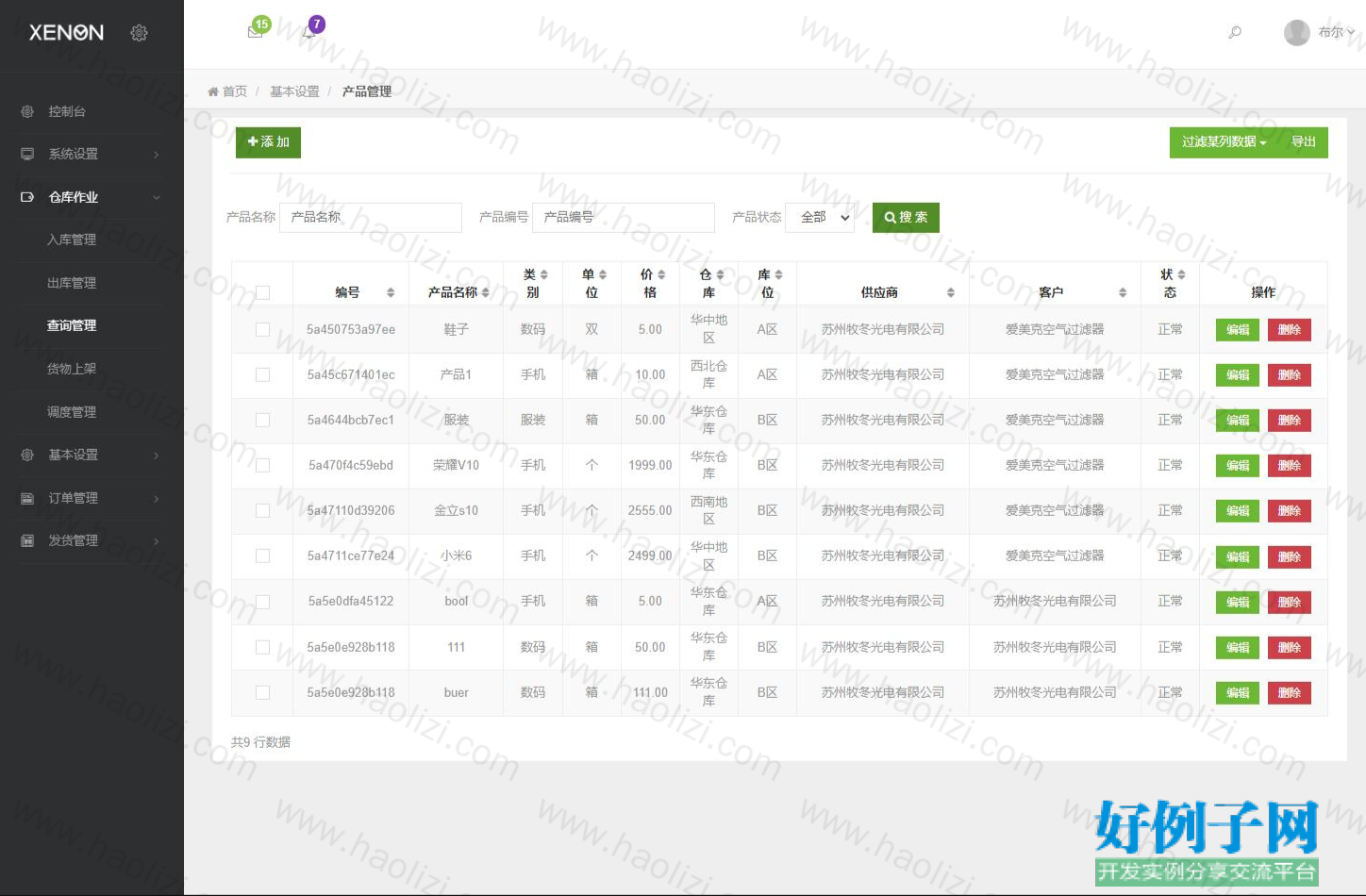This screenshot has height=896, width=1366.
Task: Go to 首页 in breadcrumb
Action: [x=235, y=91]
